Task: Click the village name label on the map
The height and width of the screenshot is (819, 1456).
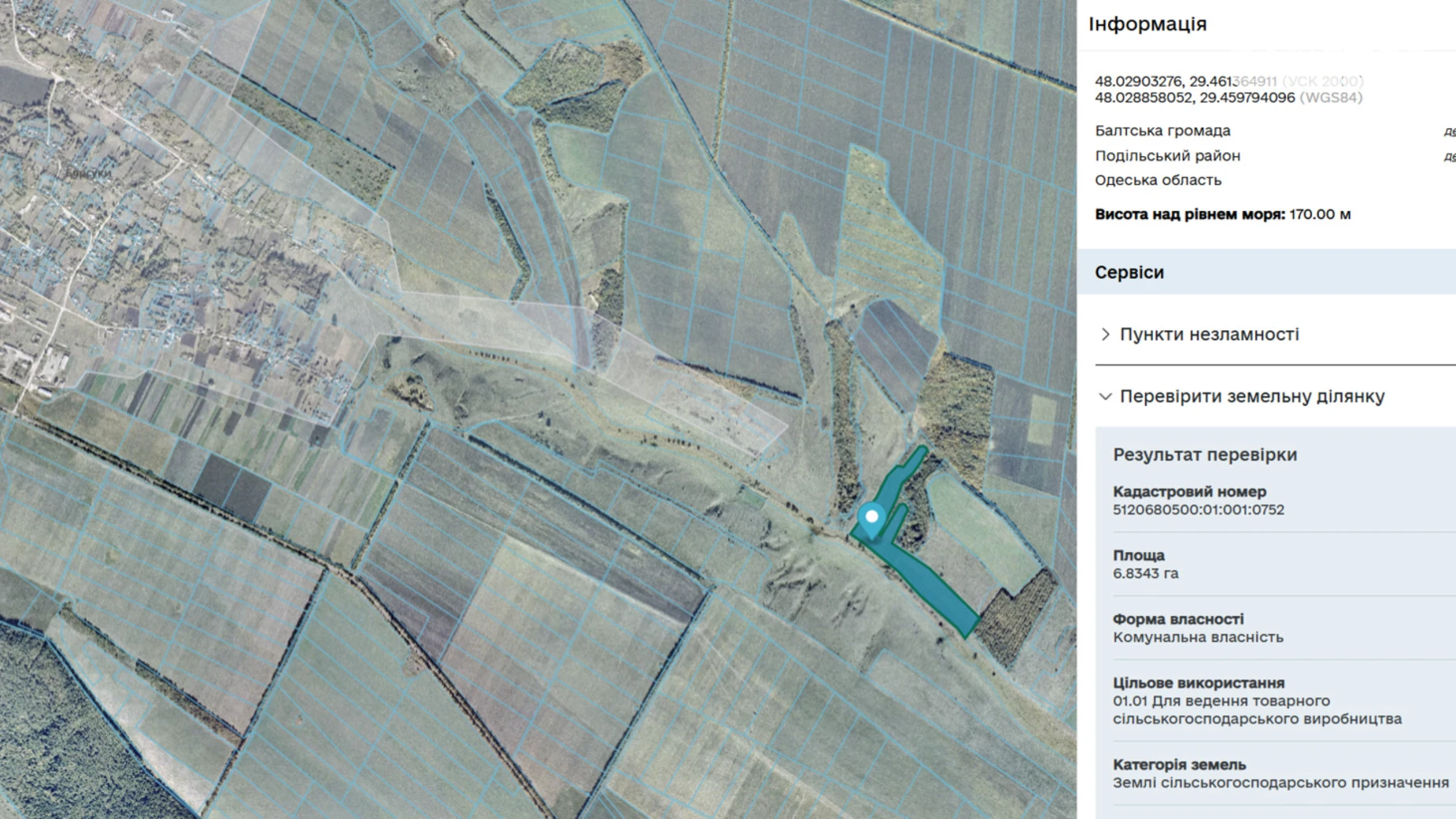Action: 87,172
